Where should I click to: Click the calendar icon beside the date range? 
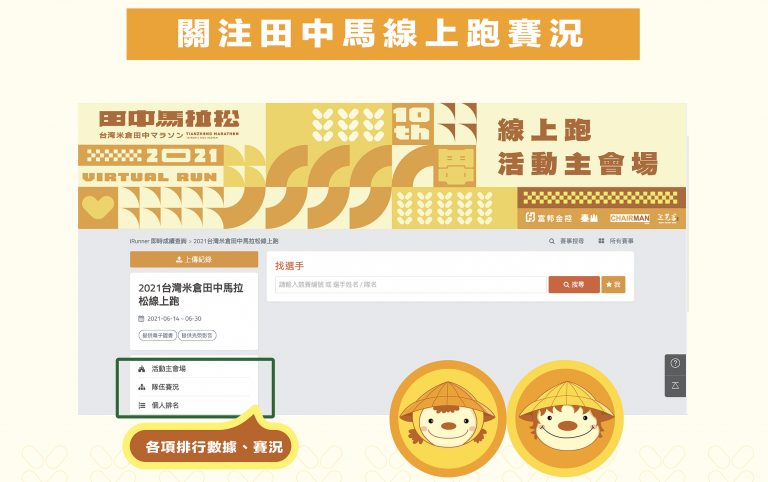click(x=141, y=318)
